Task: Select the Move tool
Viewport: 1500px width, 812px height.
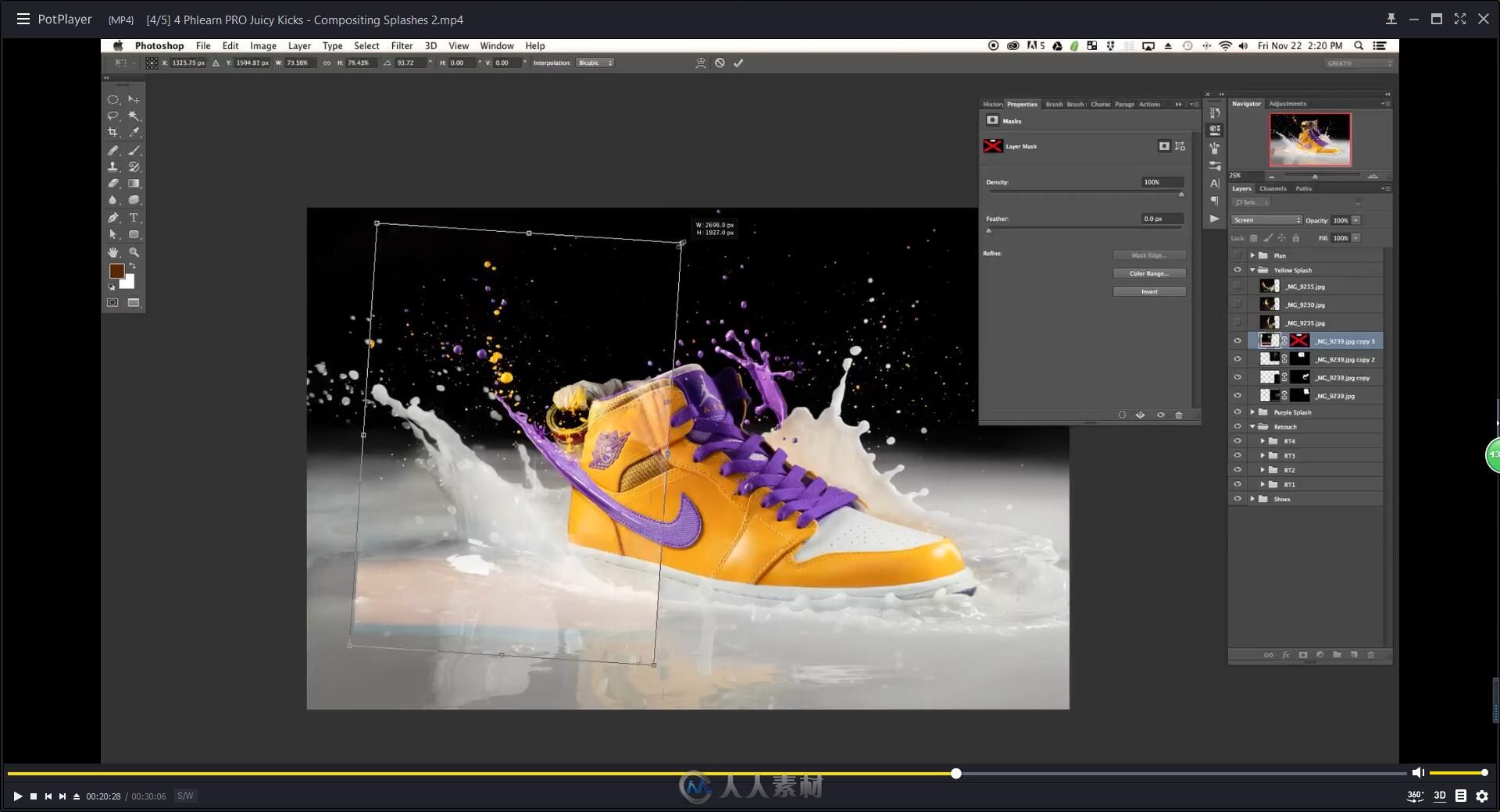Action: [134, 99]
